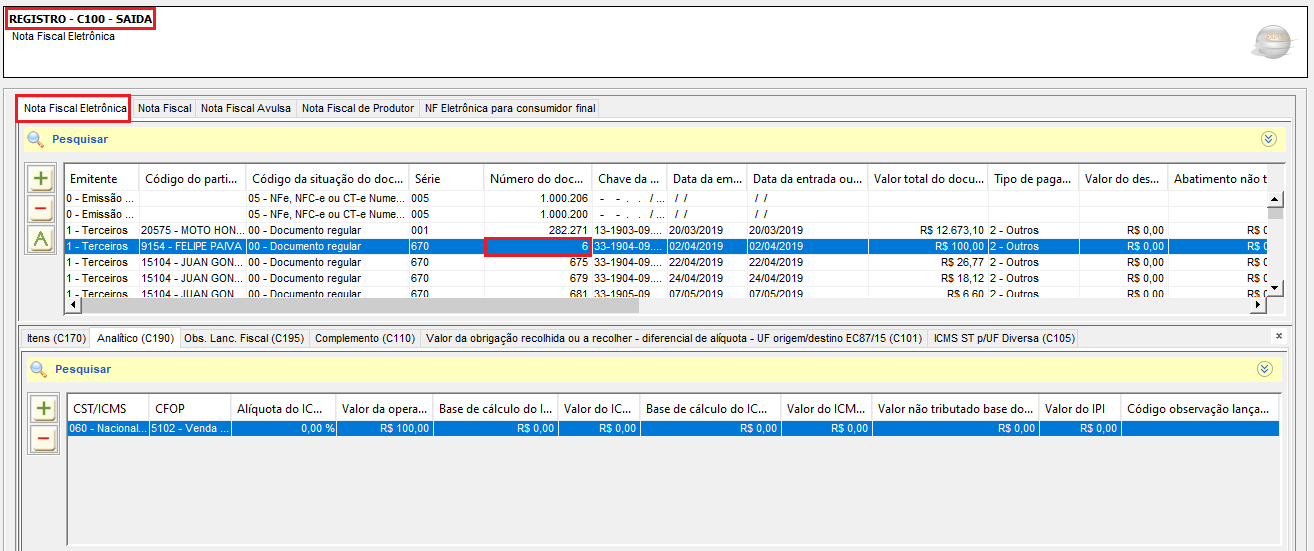Add a new row in the Analítico grid
Viewport: 1314px width, 551px height.
(x=44, y=408)
